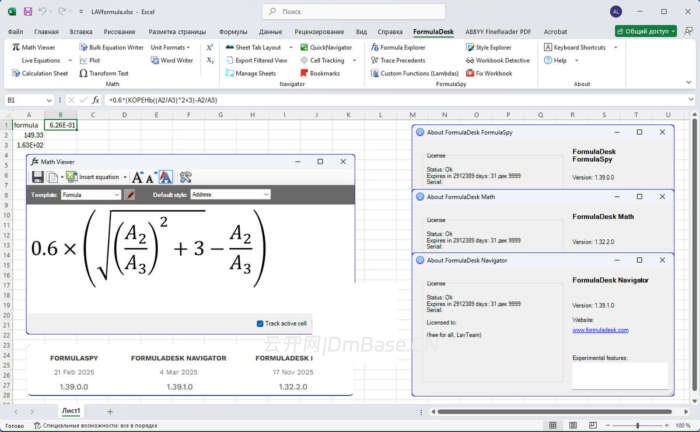The height and width of the screenshot is (432, 700).
Task: Open the Transform Text tool
Action: tap(104, 73)
